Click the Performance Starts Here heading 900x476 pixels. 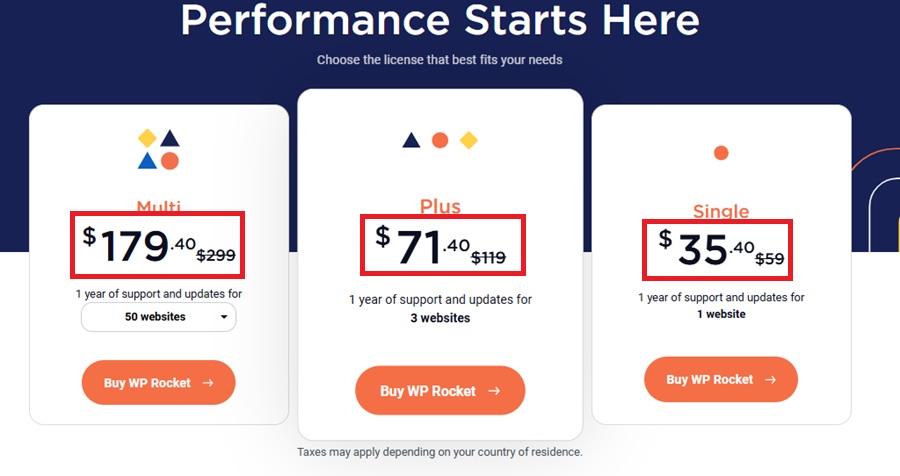click(x=440, y=20)
